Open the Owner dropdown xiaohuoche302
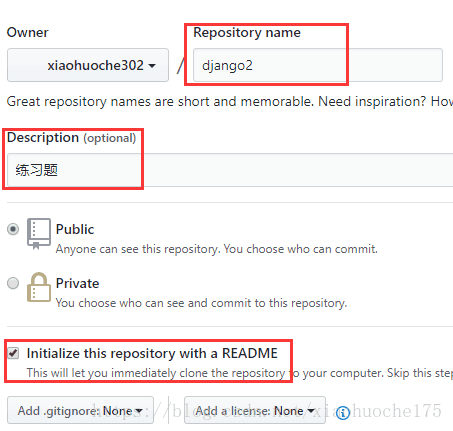This screenshot has width=453, height=431. [88, 65]
